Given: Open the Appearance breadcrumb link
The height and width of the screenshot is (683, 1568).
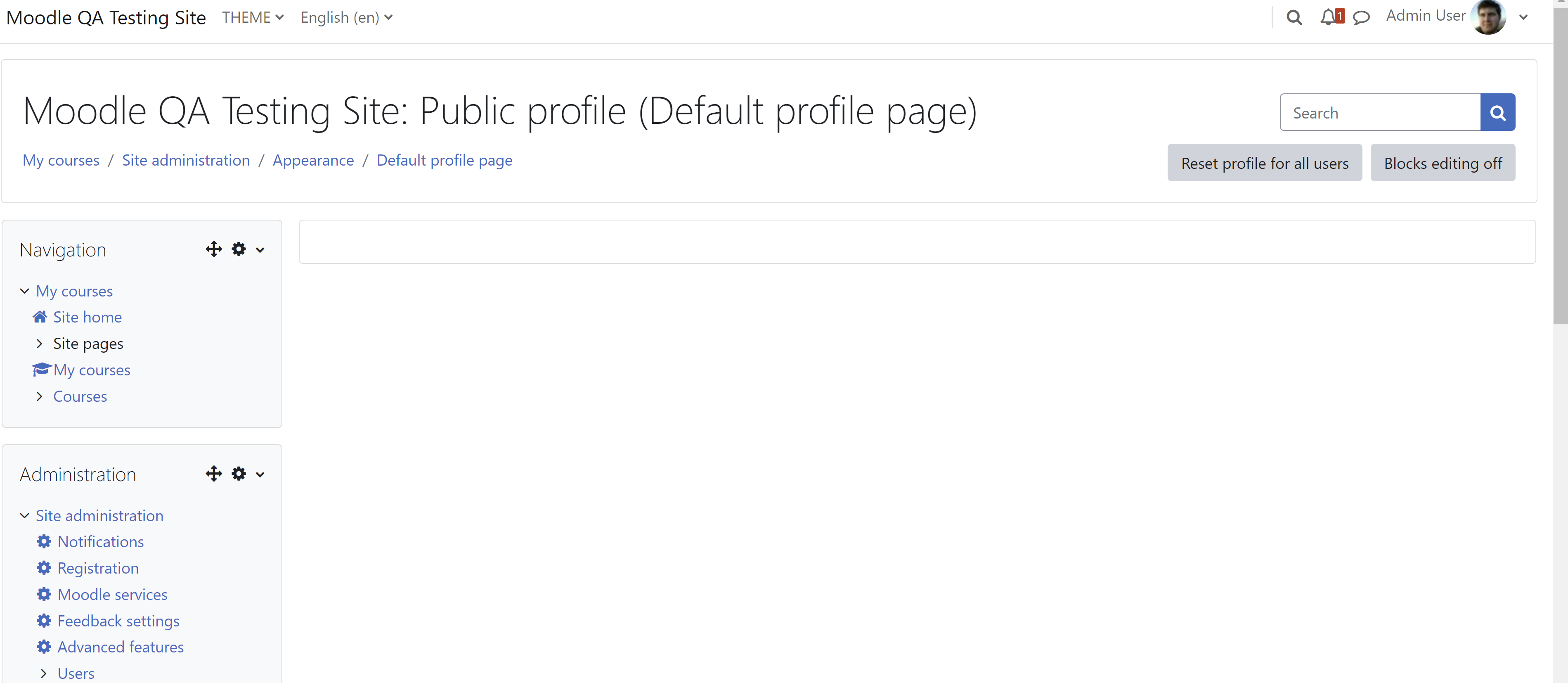Looking at the screenshot, I should (x=313, y=160).
